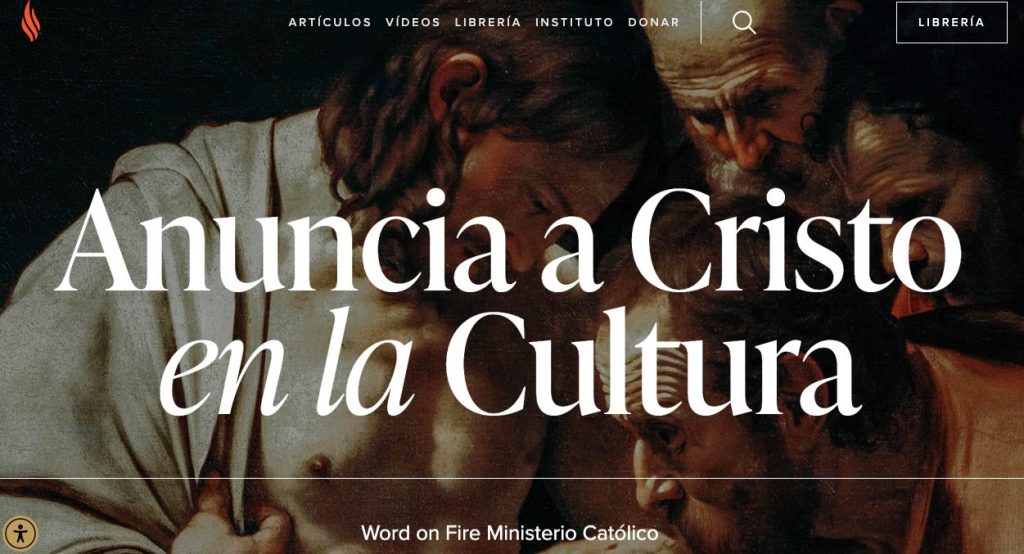Open the Instituto navigation link
The width and height of the screenshot is (1024, 554).
(574, 22)
